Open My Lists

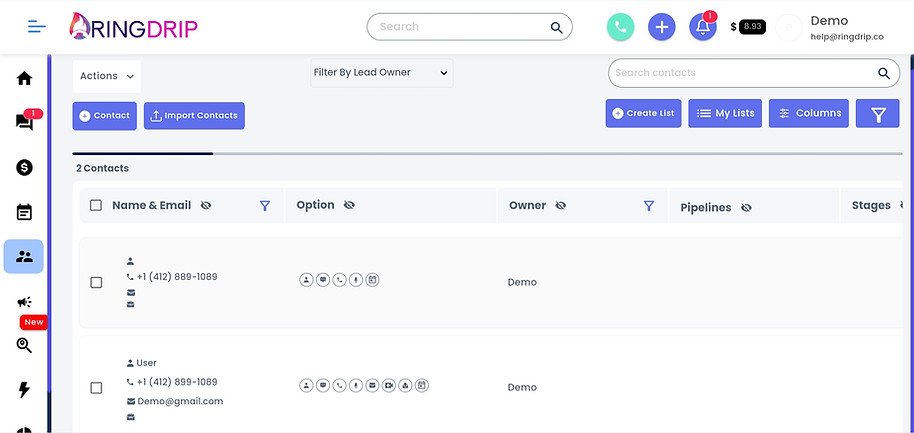pyautogui.click(x=725, y=113)
